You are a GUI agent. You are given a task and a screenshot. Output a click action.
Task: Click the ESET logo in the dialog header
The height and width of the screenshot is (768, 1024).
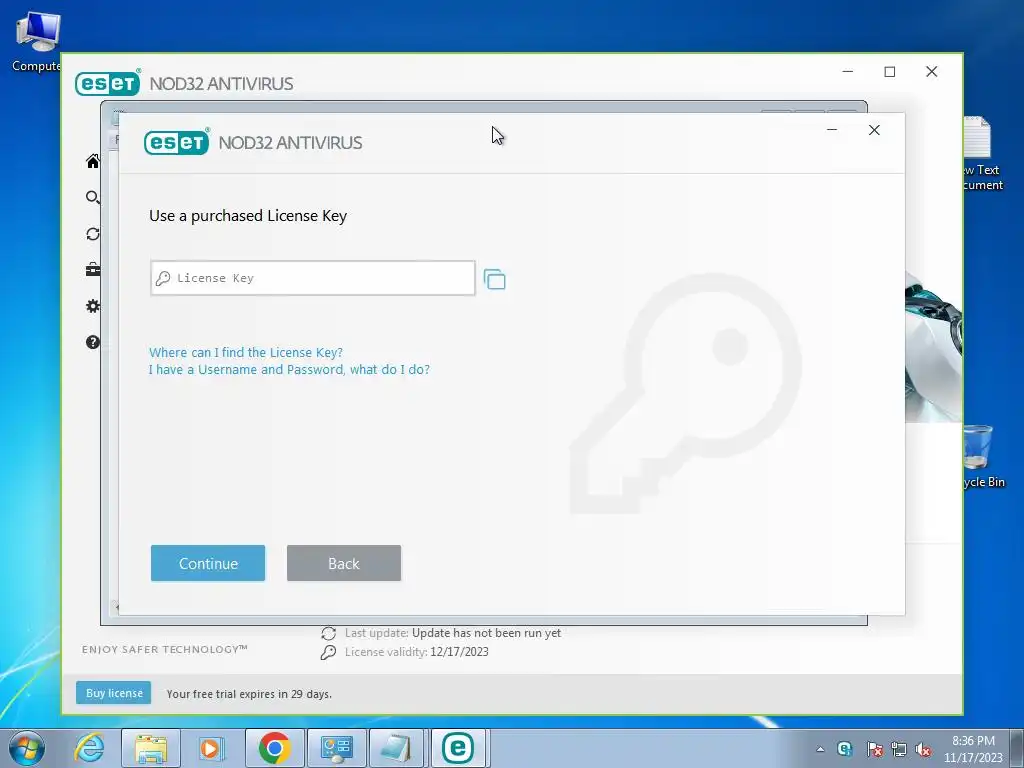[176, 142]
